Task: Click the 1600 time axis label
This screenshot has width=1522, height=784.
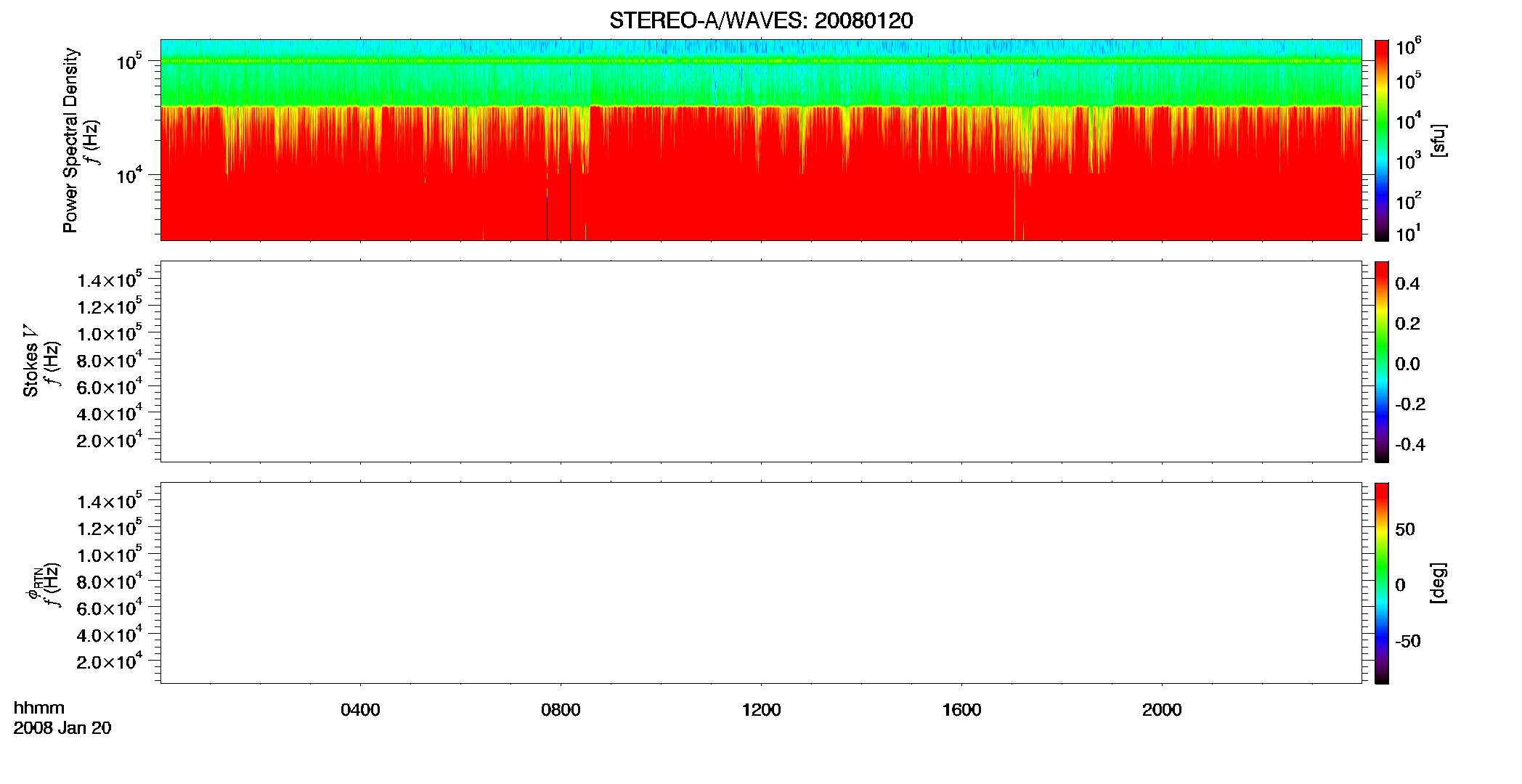Action: [x=961, y=710]
